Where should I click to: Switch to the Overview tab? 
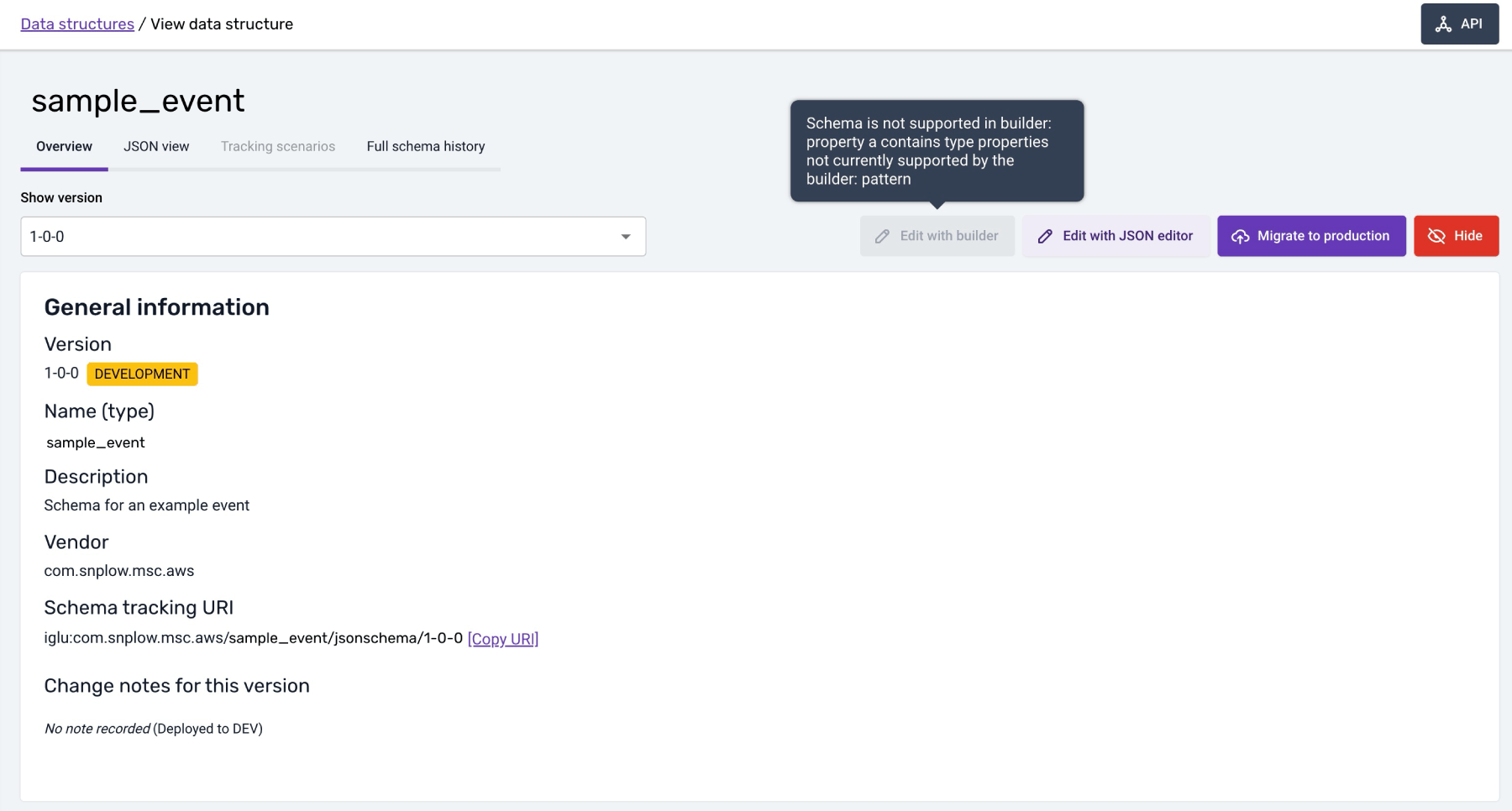[64, 146]
